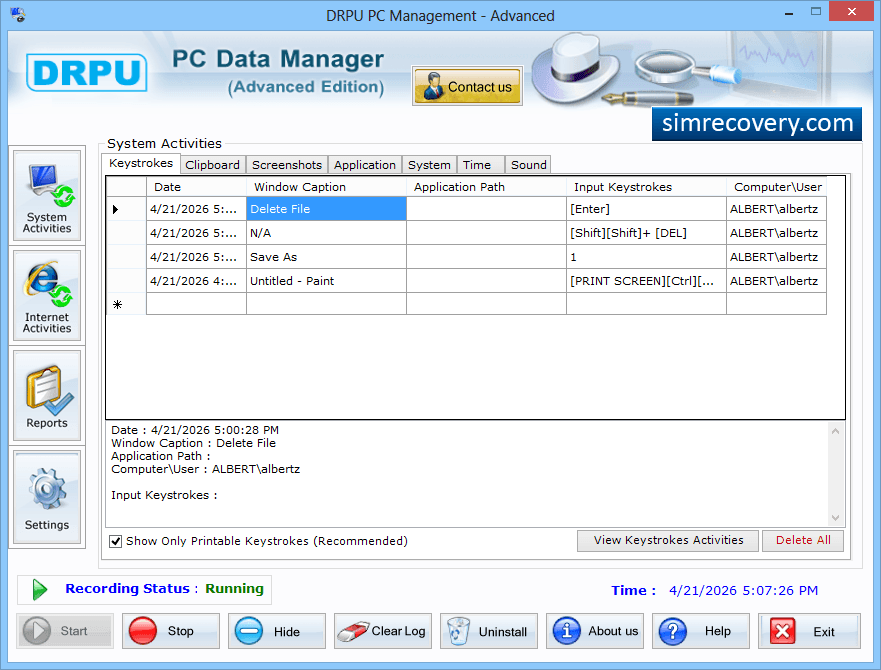Click the Contact us button
The image size is (881, 670).
[x=467, y=86]
